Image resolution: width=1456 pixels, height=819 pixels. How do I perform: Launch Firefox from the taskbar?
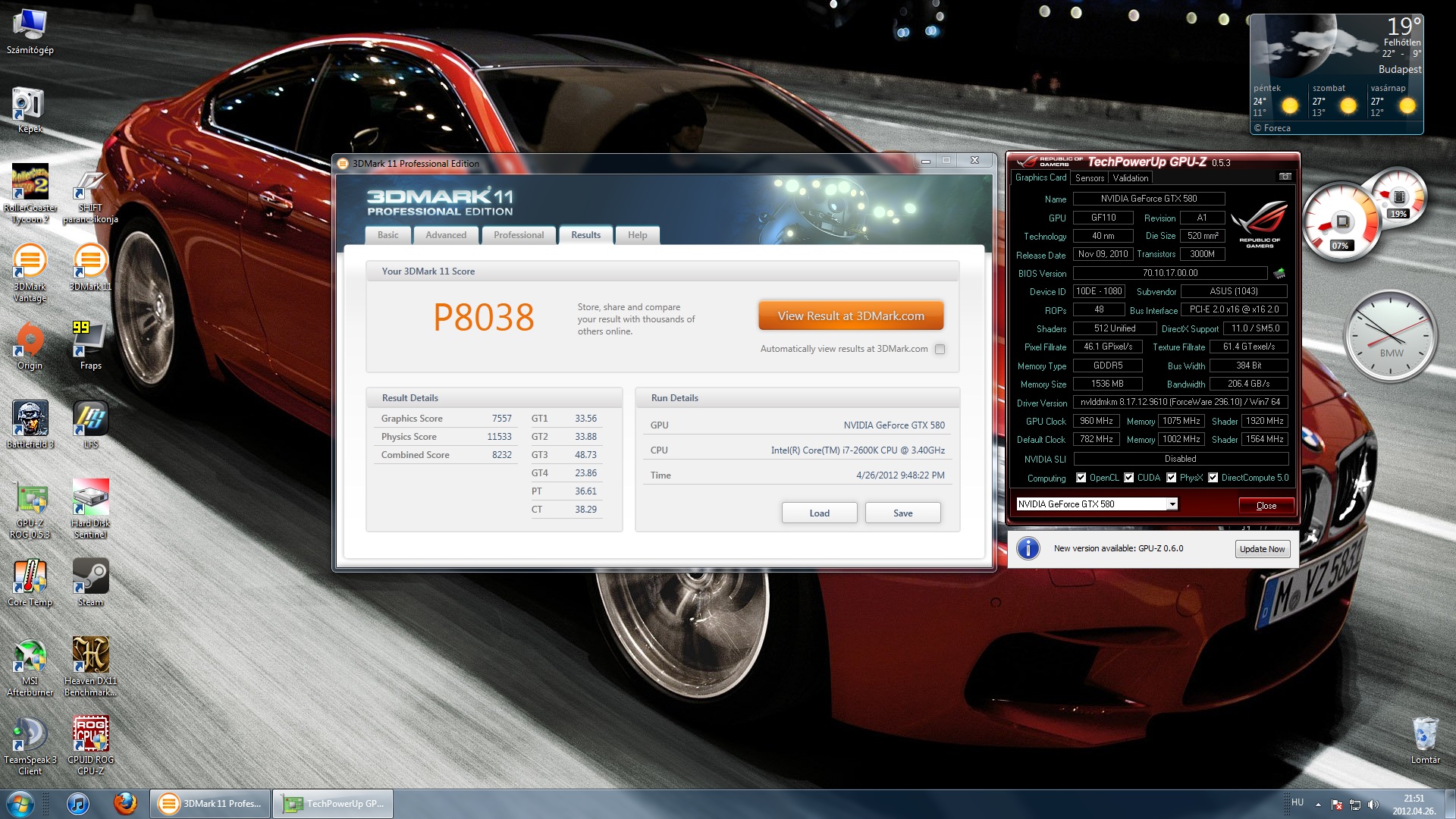click(125, 804)
